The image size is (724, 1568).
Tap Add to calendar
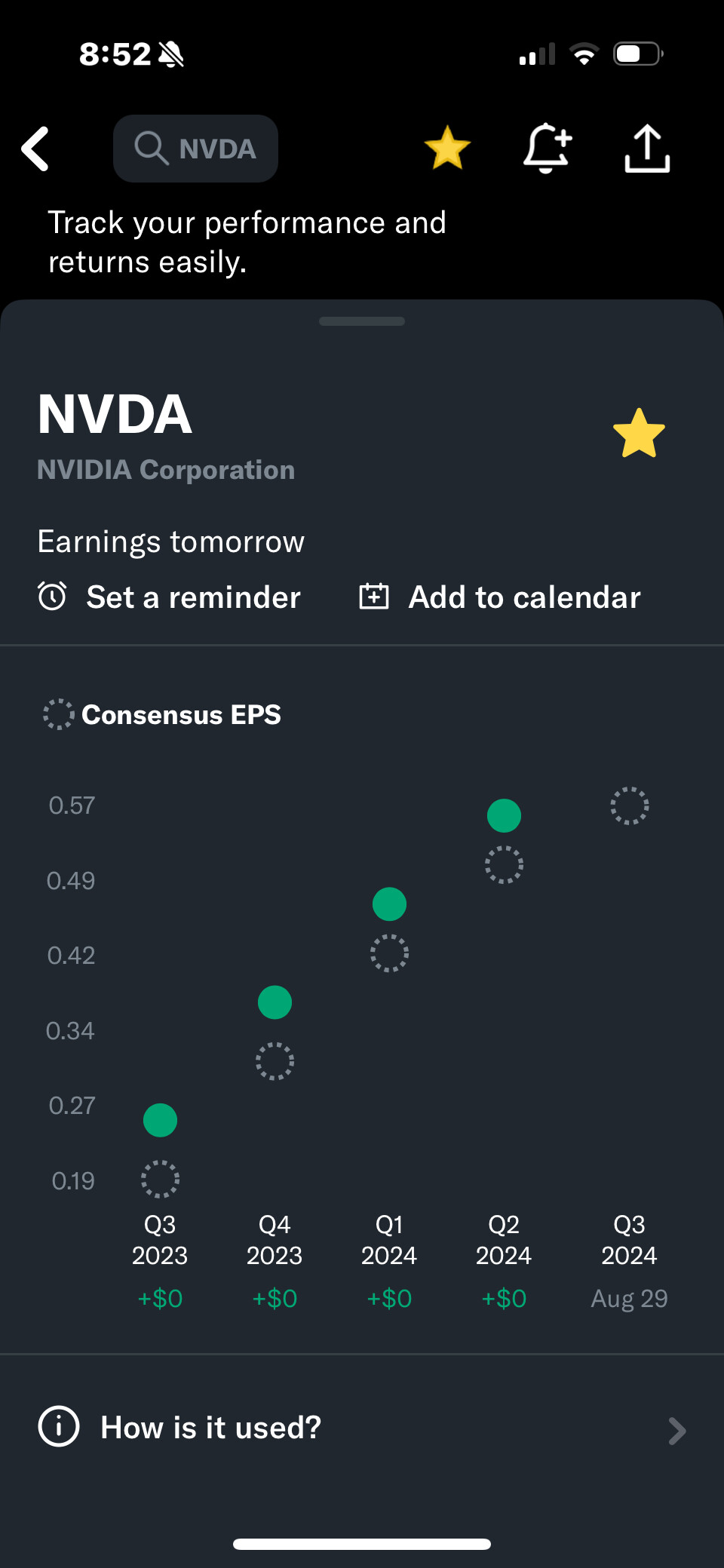[524, 597]
